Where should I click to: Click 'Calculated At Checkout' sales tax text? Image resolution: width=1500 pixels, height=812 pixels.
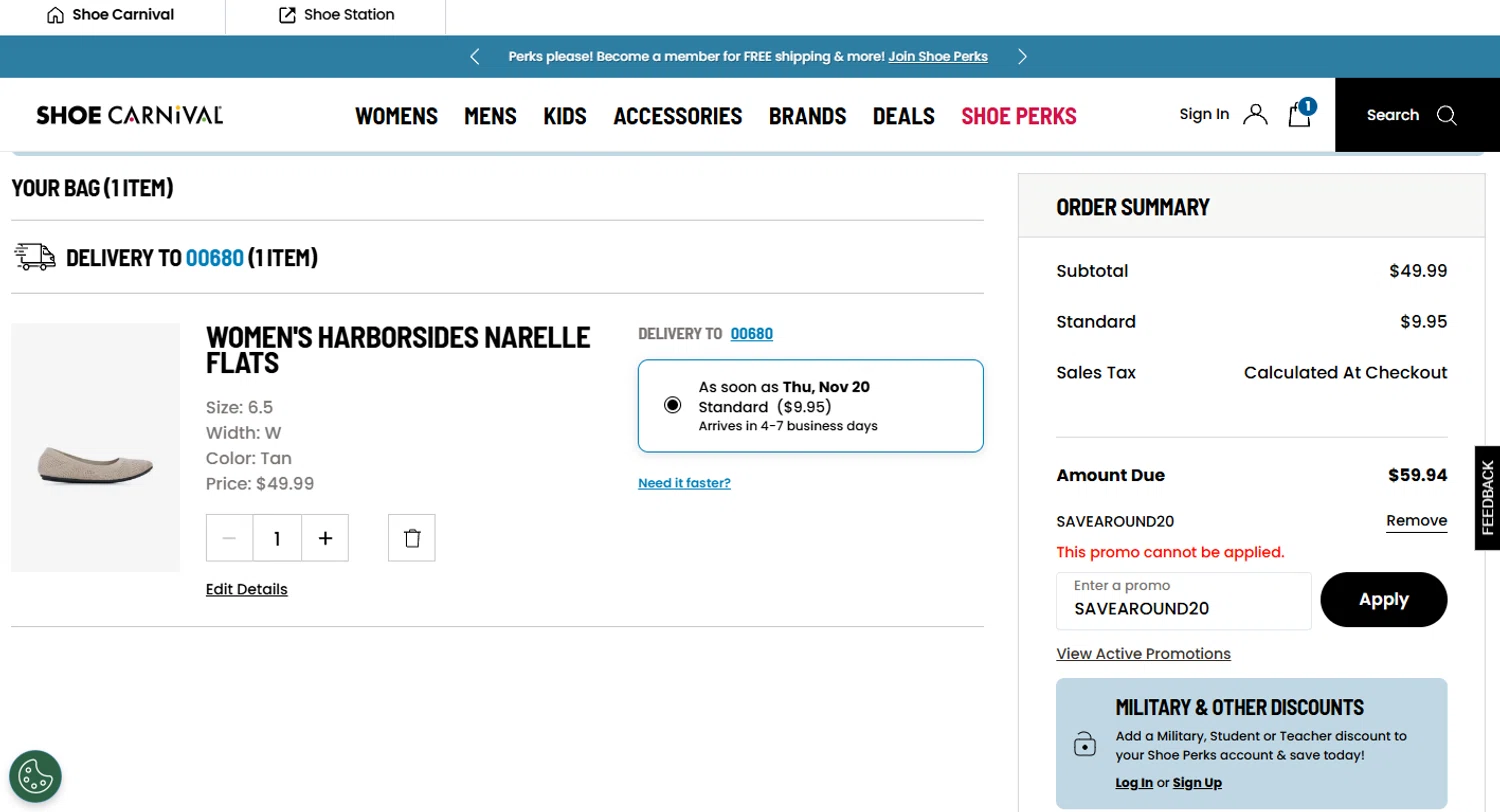(1345, 373)
